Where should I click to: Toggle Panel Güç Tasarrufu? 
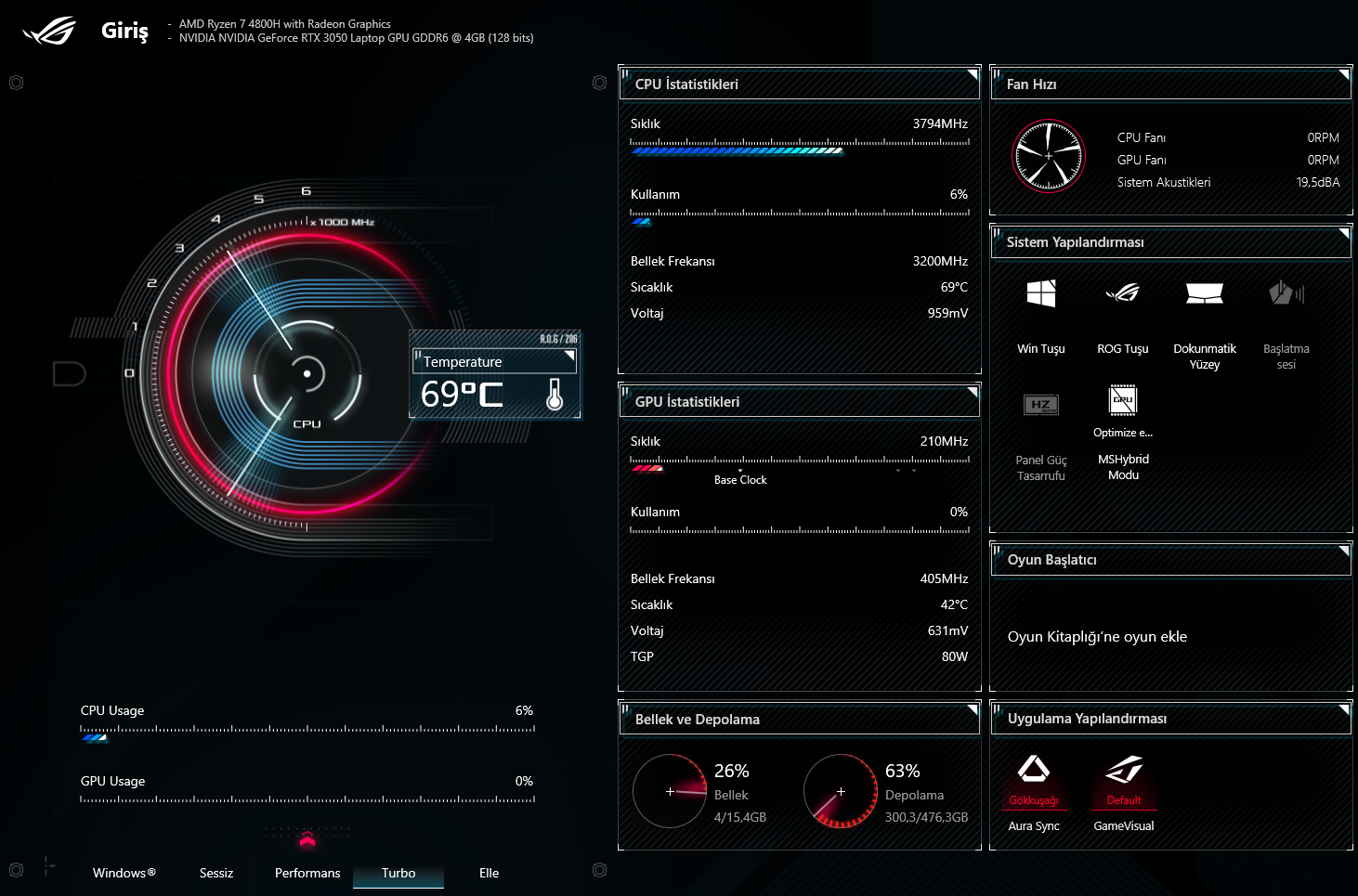1041,405
